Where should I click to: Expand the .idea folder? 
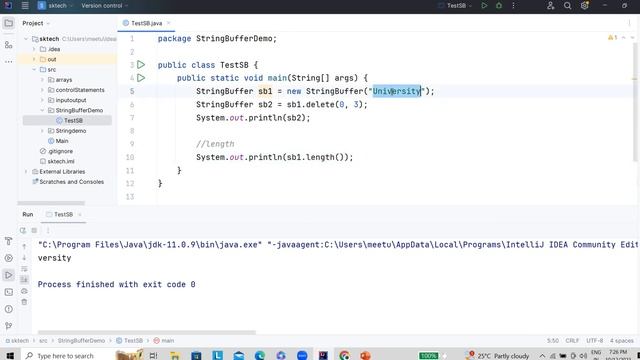click(x=34, y=49)
